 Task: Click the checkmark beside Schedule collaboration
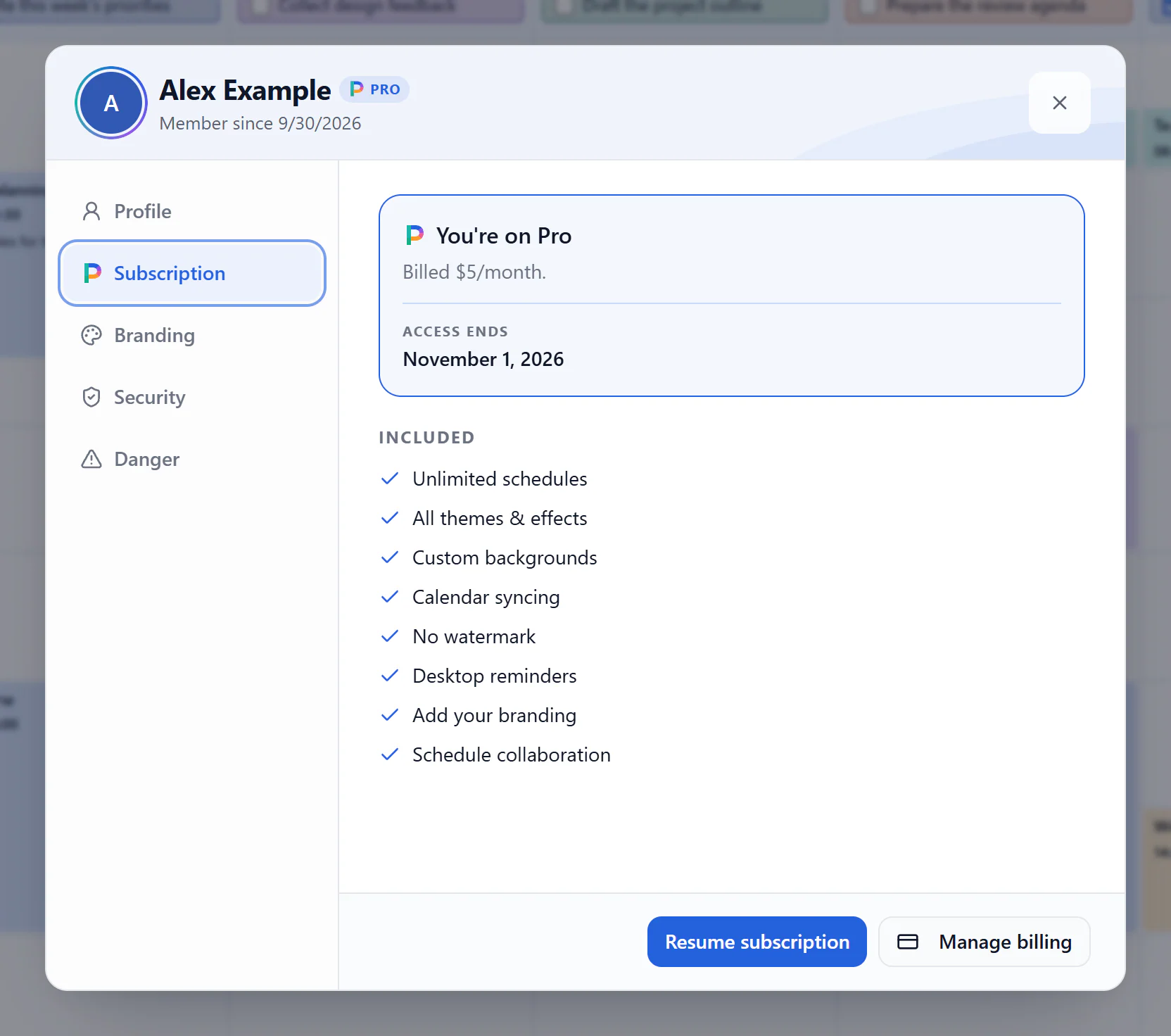390,754
